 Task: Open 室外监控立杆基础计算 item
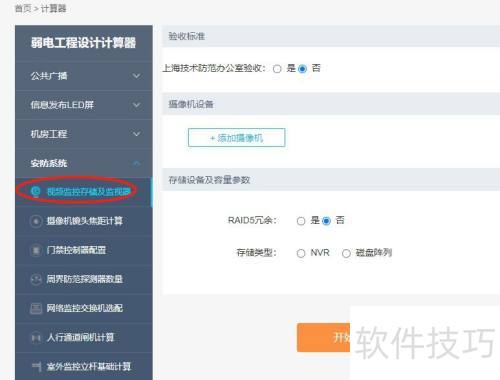(84, 367)
